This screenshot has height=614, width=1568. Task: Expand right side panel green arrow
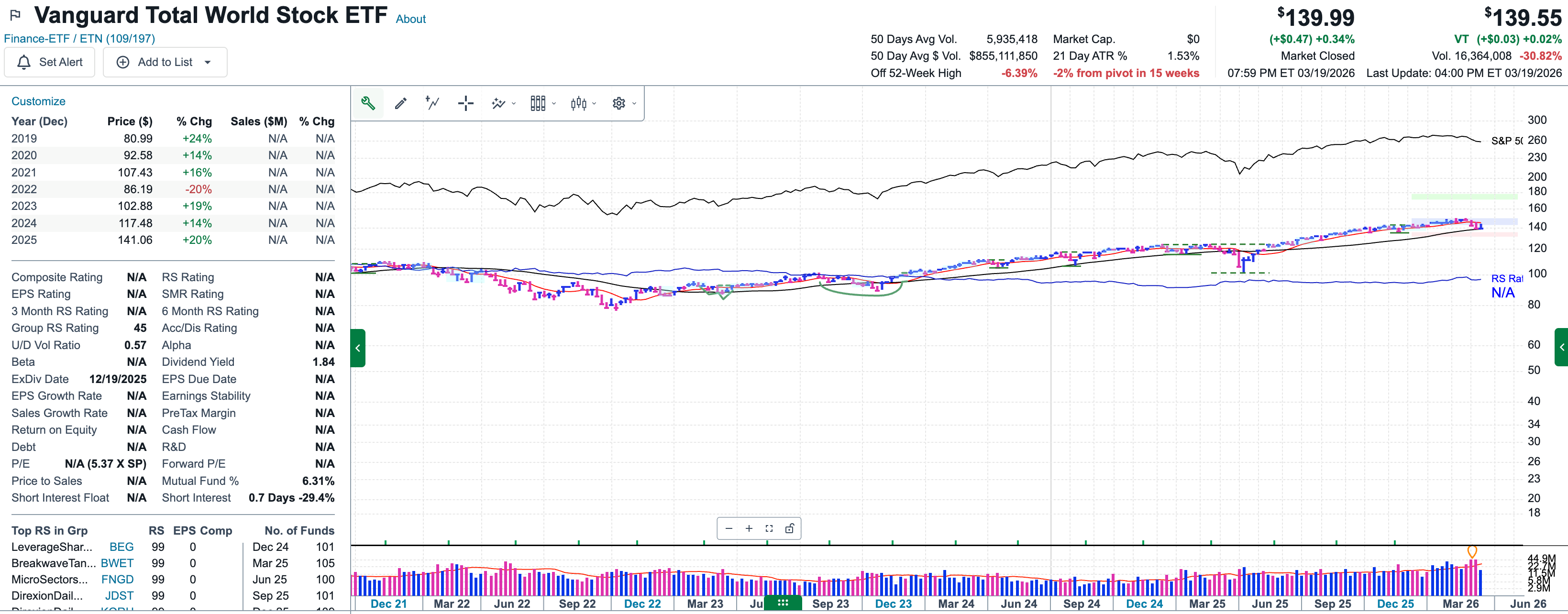(1561, 347)
